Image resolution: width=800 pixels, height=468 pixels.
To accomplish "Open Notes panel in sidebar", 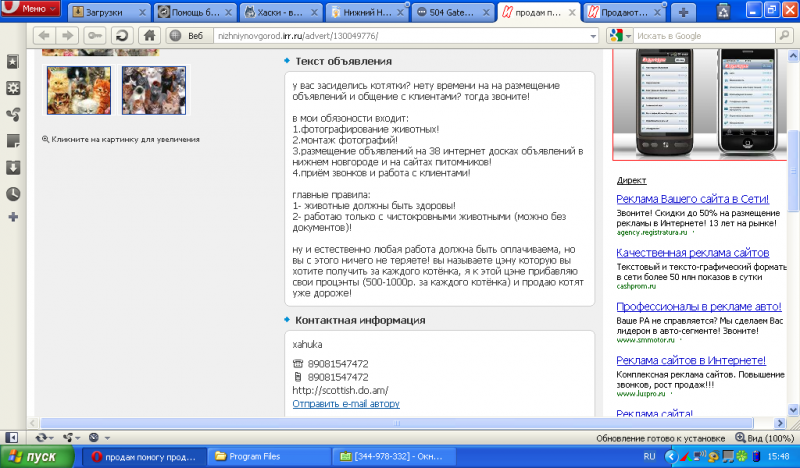I will [12, 140].
